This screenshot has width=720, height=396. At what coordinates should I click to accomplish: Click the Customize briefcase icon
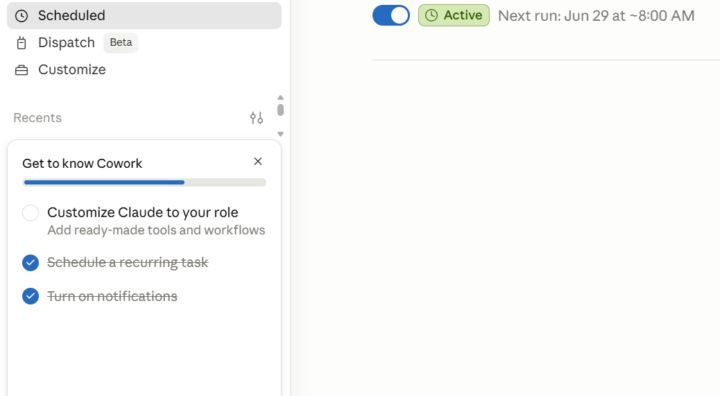[21, 70]
